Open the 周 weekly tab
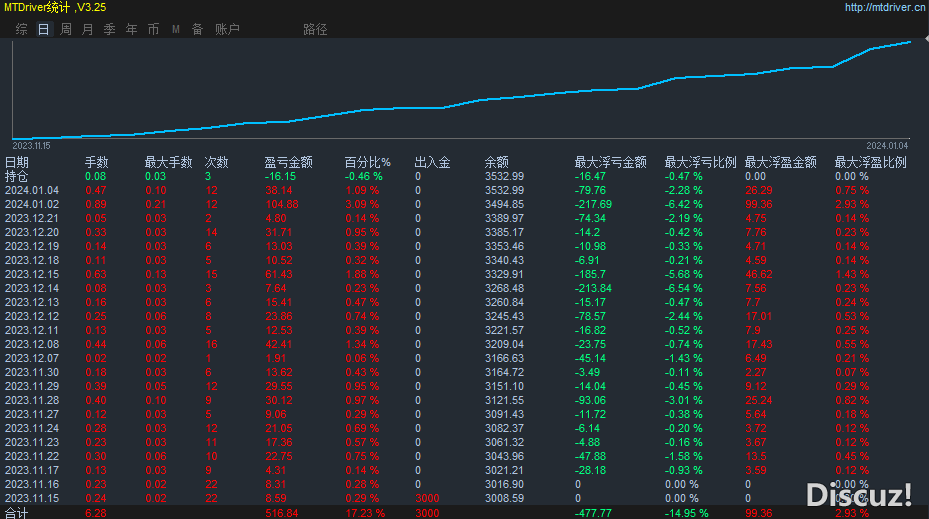The height and width of the screenshot is (519, 929). (66, 29)
